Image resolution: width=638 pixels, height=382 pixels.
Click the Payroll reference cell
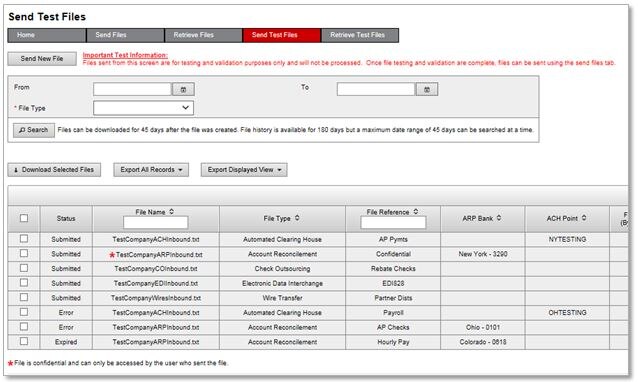pyautogui.click(x=393, y=313)
